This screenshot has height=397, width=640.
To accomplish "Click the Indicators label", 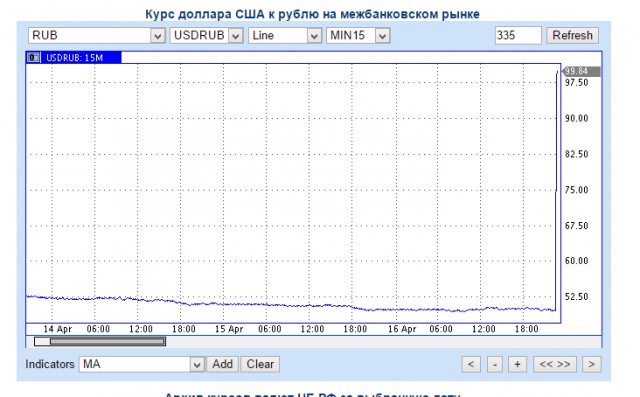I will click(x=50, y=364).
